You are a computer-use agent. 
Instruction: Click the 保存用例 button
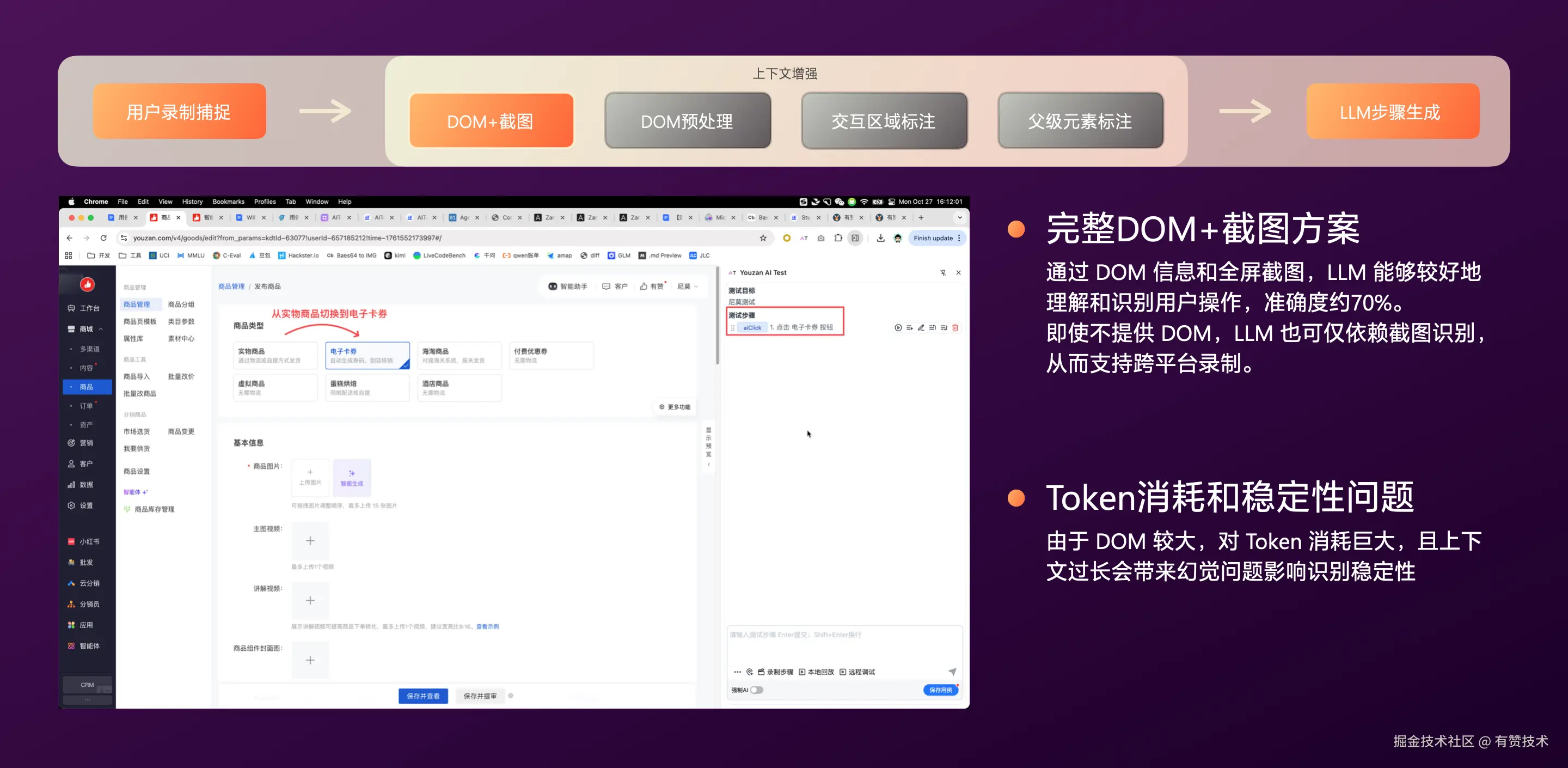click(x=940, y=690)
